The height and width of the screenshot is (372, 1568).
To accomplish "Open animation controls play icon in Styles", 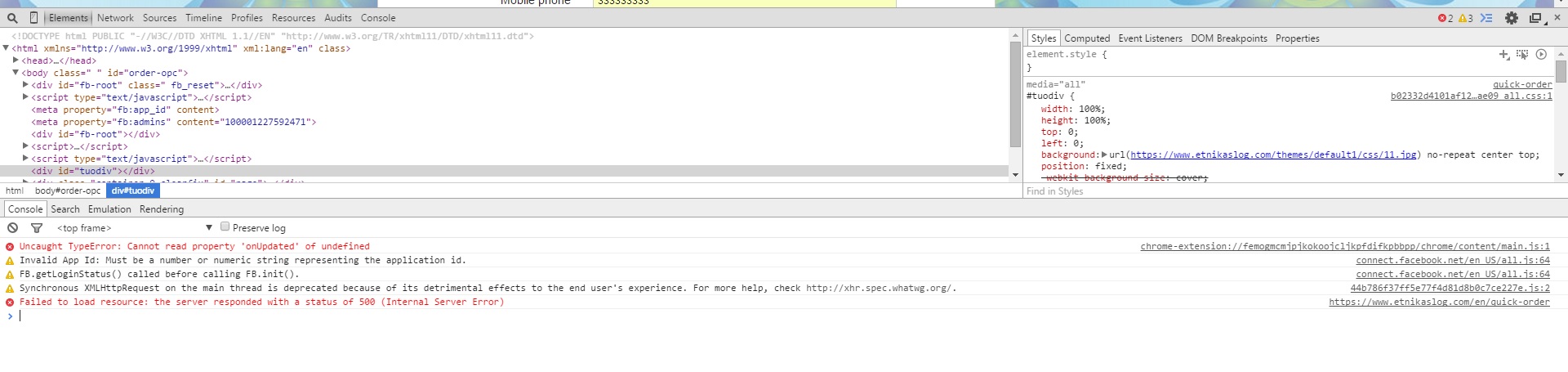I will pyautogui.click(x=1541, y=55).
